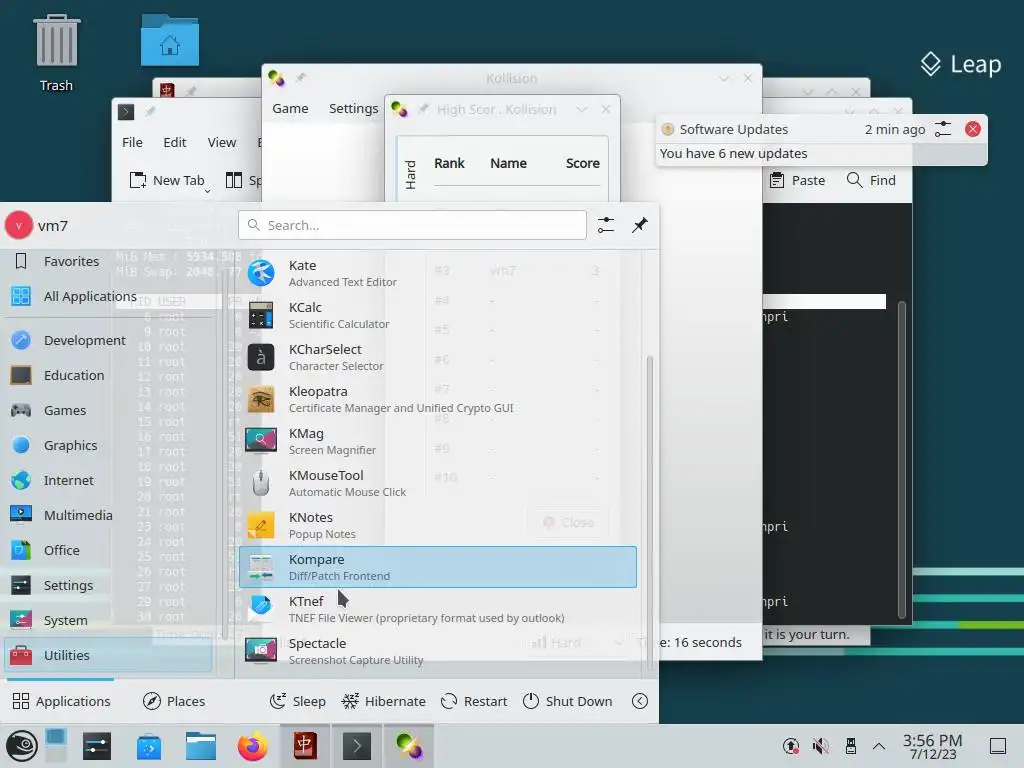This screenshot has width=1024, height=768.
Task: Launch Spectacle screenshot capture utility
Action: pos(438,651)
